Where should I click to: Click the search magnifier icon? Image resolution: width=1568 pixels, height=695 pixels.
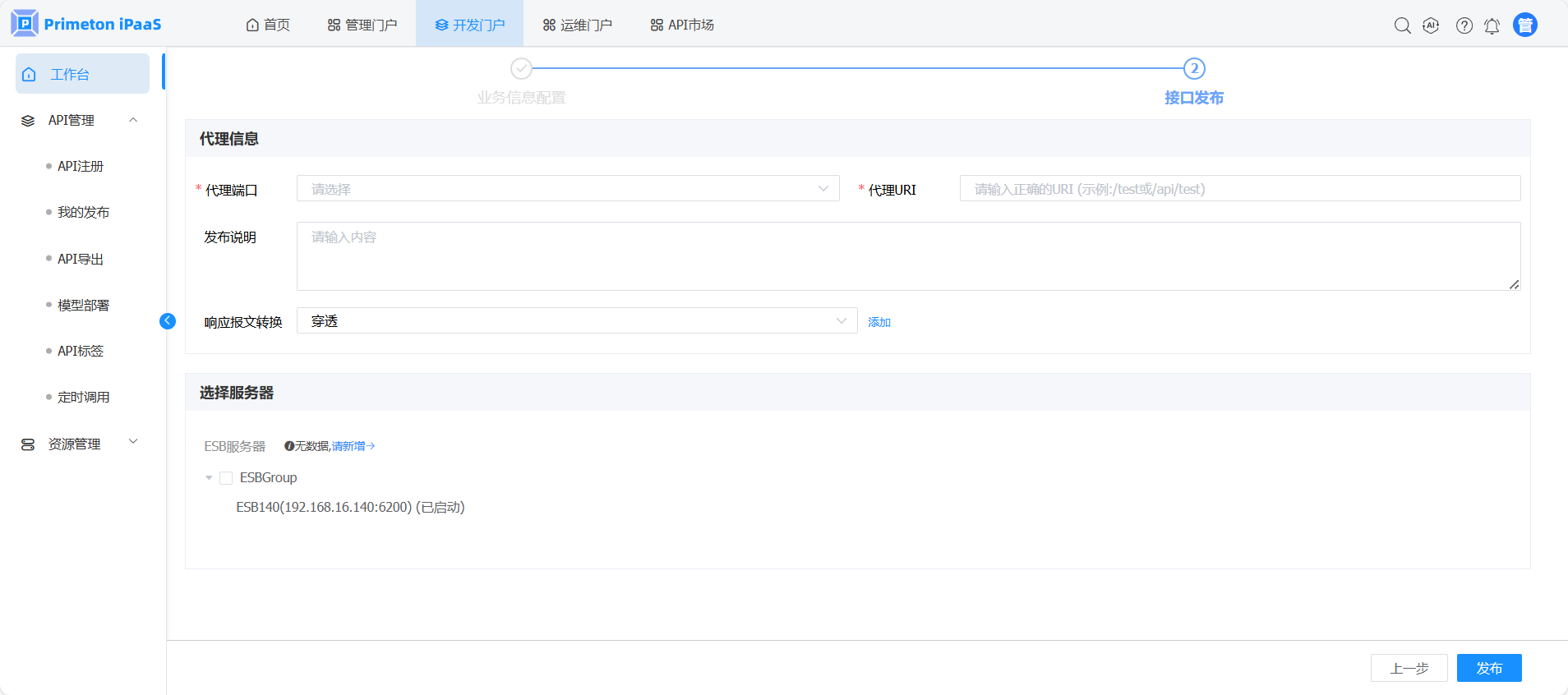point(1402,25)
